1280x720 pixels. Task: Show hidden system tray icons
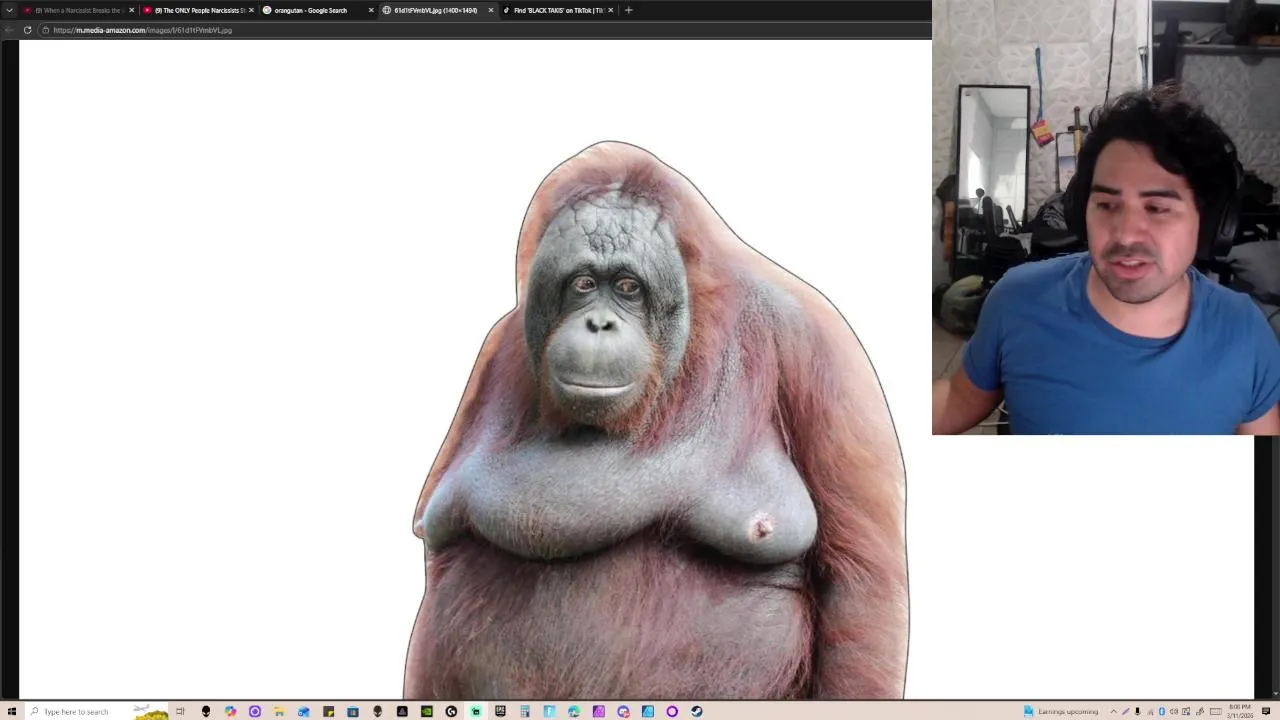(x=1113, y=711)
